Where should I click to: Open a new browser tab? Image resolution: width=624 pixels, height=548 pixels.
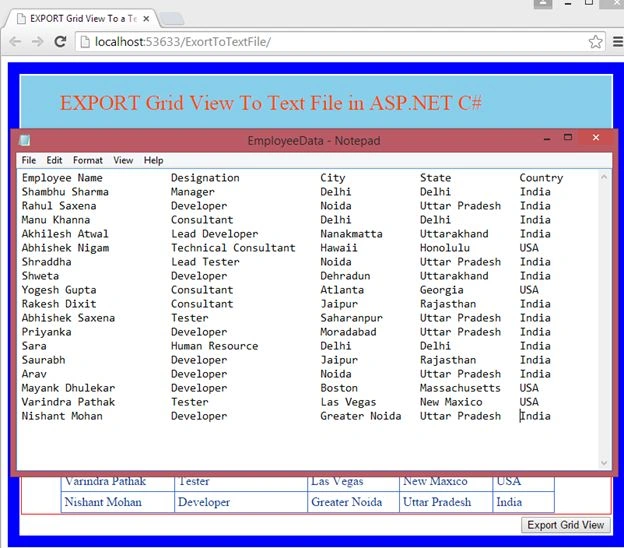tap(172, 19)
